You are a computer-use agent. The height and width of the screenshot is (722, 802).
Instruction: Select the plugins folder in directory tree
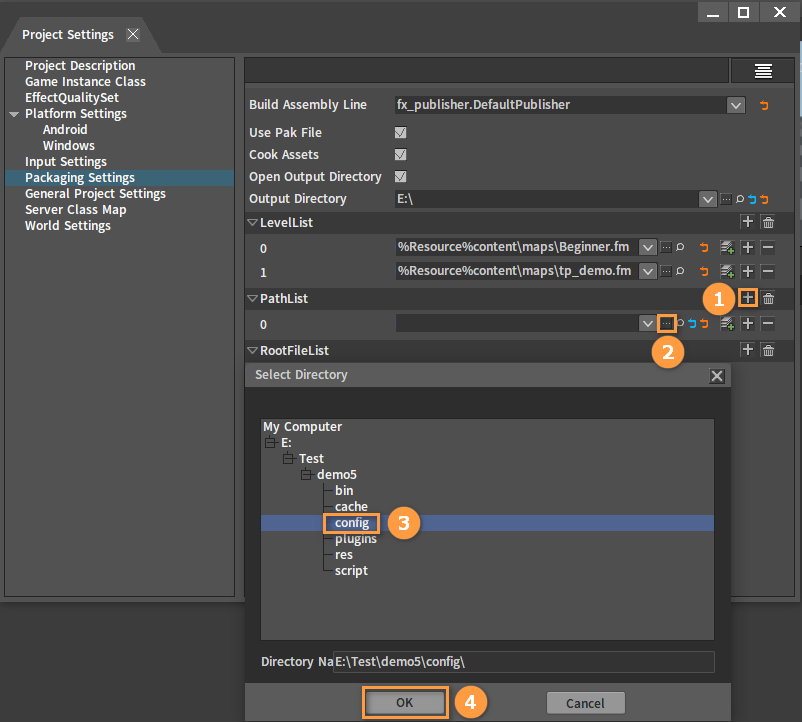tap(355, 539)
